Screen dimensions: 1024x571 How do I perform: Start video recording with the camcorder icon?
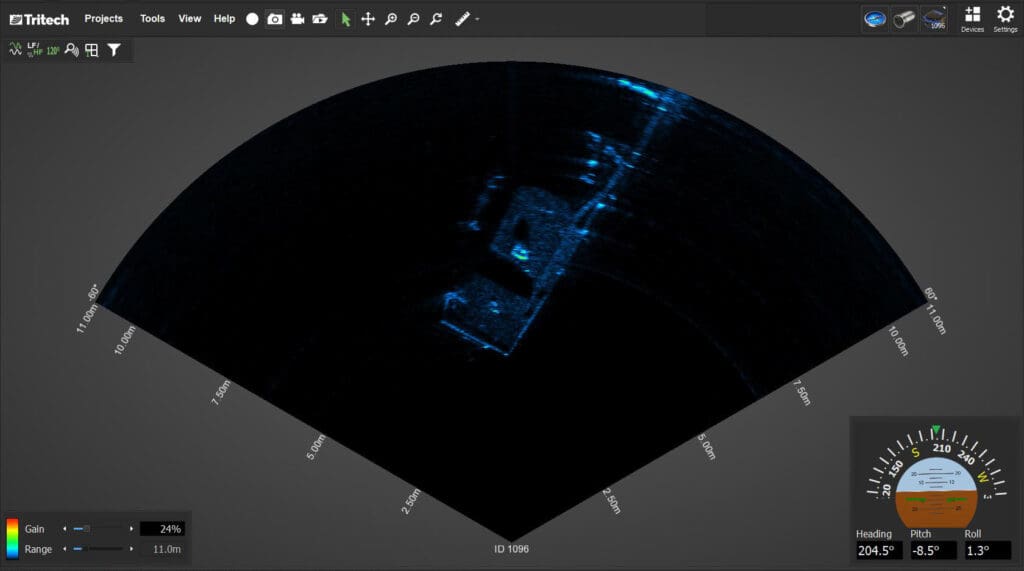click(297, 19)
